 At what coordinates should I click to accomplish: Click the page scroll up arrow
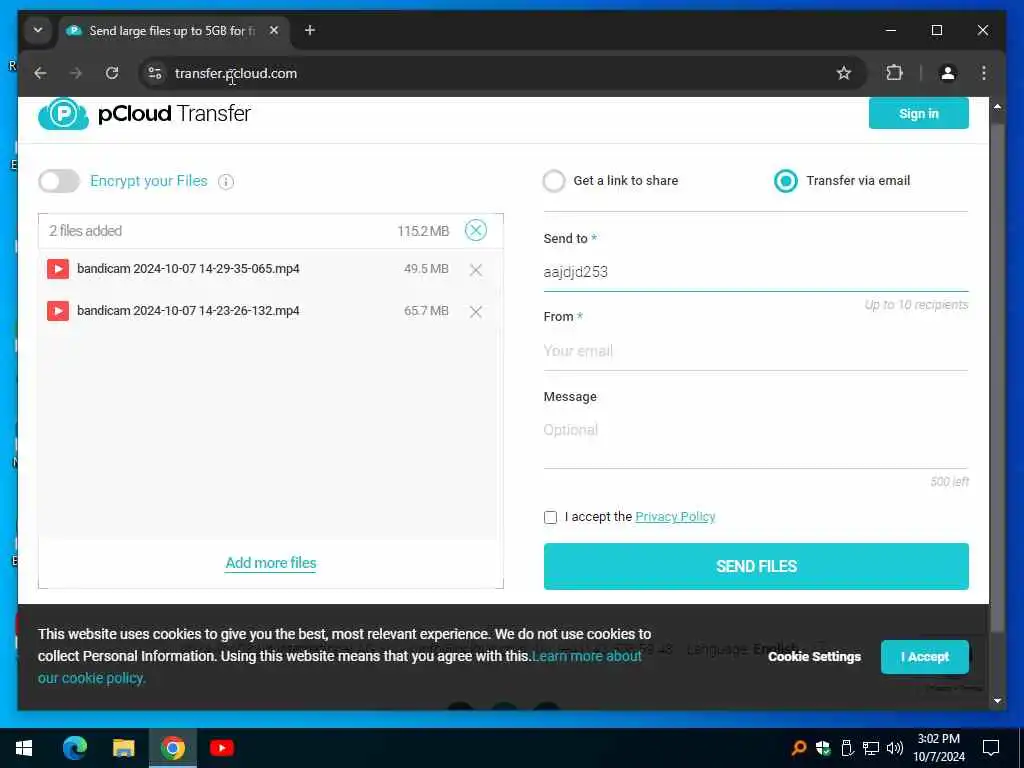tap(997, 106)
